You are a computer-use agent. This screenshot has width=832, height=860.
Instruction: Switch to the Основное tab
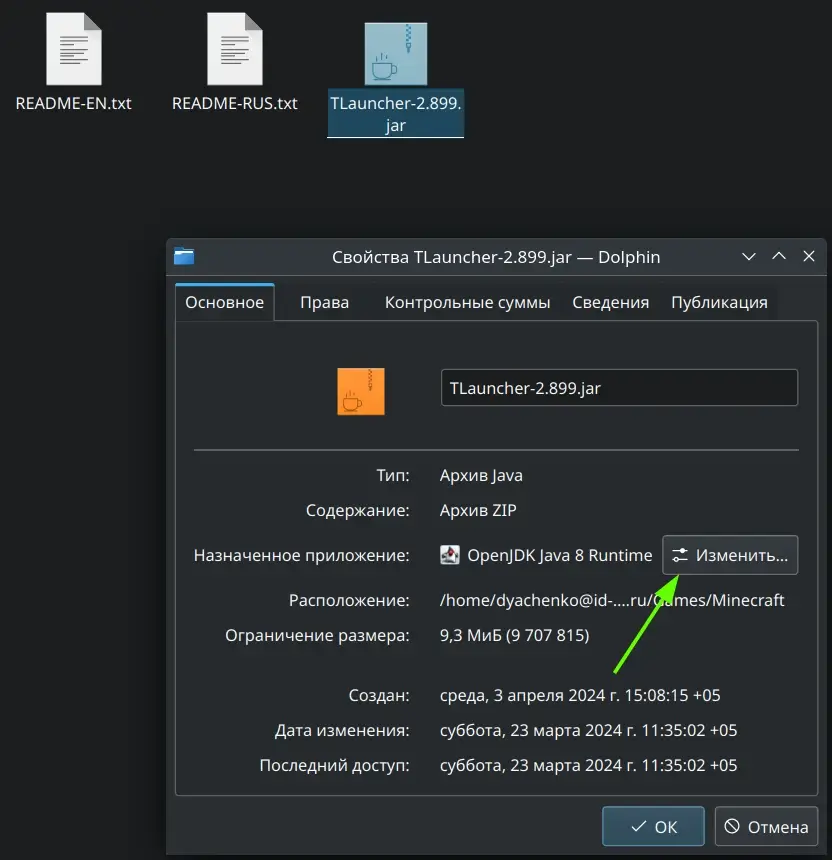(x=225, y=302)
